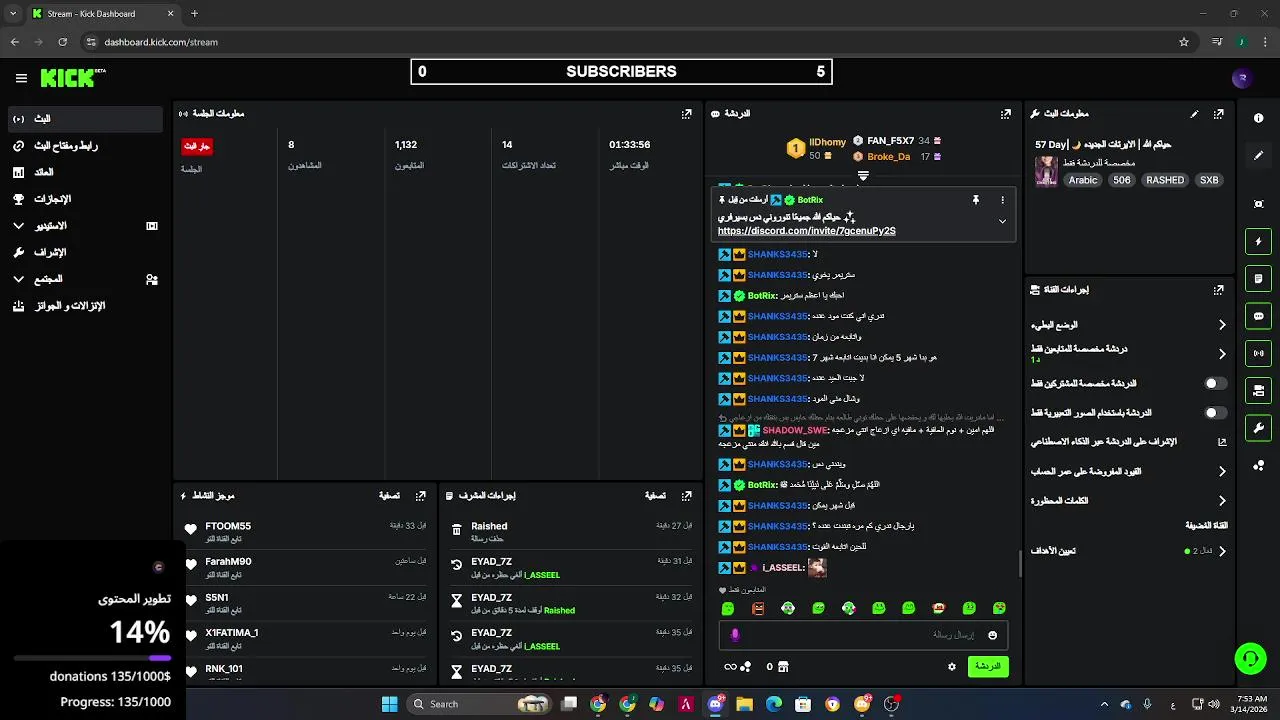This screenshot has width=1280, height=720.
Task: Enable subscribers-only chat switch
Action: pyautogui.click(x=1215, y=383)
